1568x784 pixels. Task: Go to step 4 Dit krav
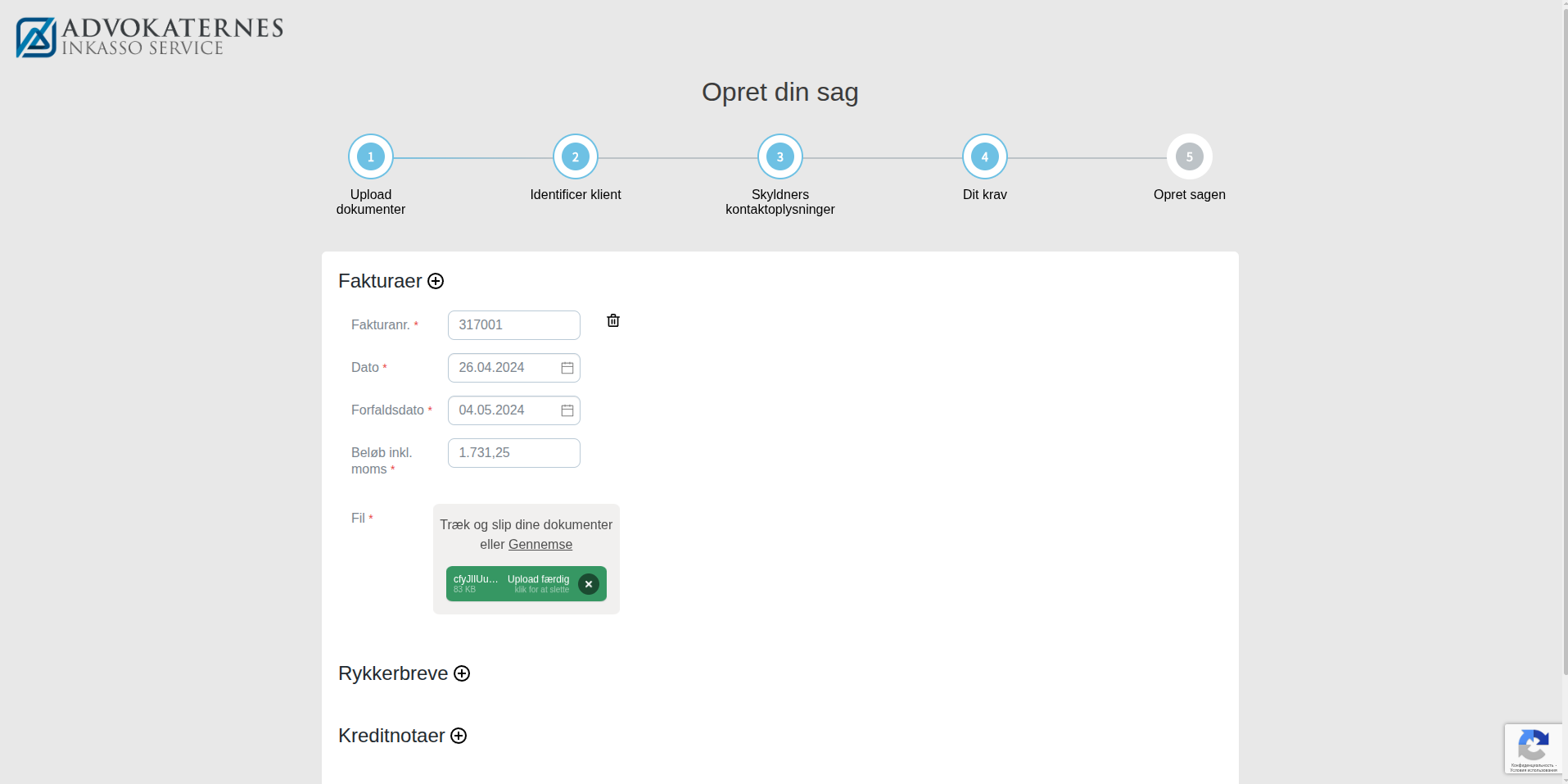coord(985,156)
